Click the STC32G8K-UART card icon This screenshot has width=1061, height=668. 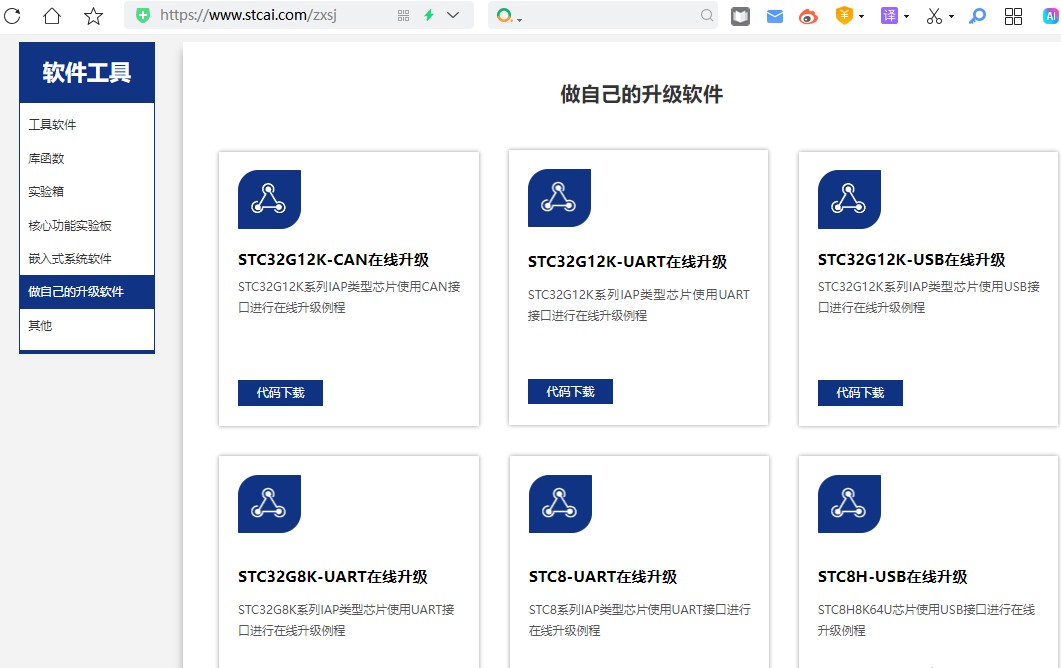pos(269,504)
